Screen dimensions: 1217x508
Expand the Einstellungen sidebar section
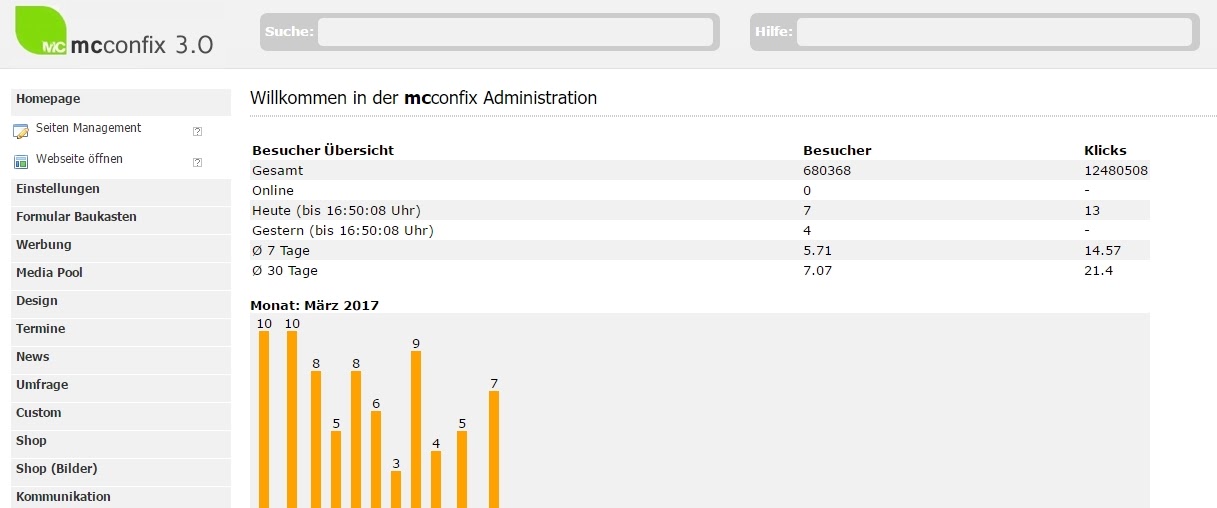(x=58, y=189)
